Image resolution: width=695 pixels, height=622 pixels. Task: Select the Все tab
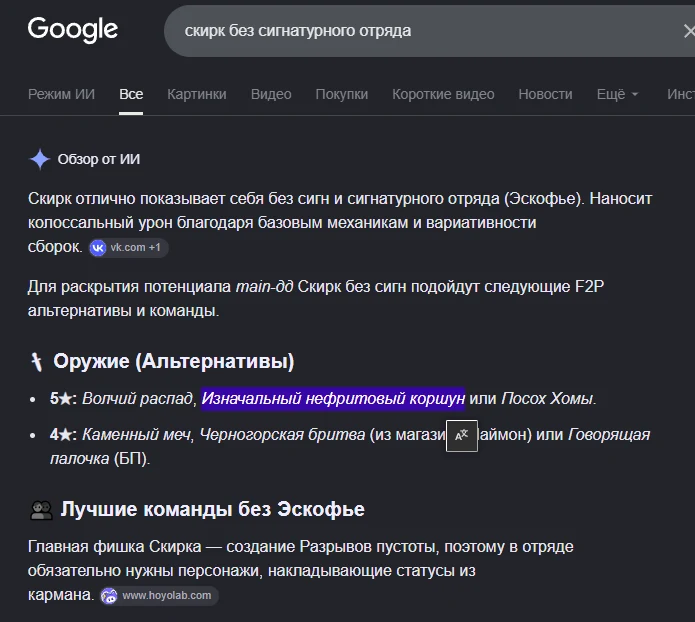(x=131, y=94)
